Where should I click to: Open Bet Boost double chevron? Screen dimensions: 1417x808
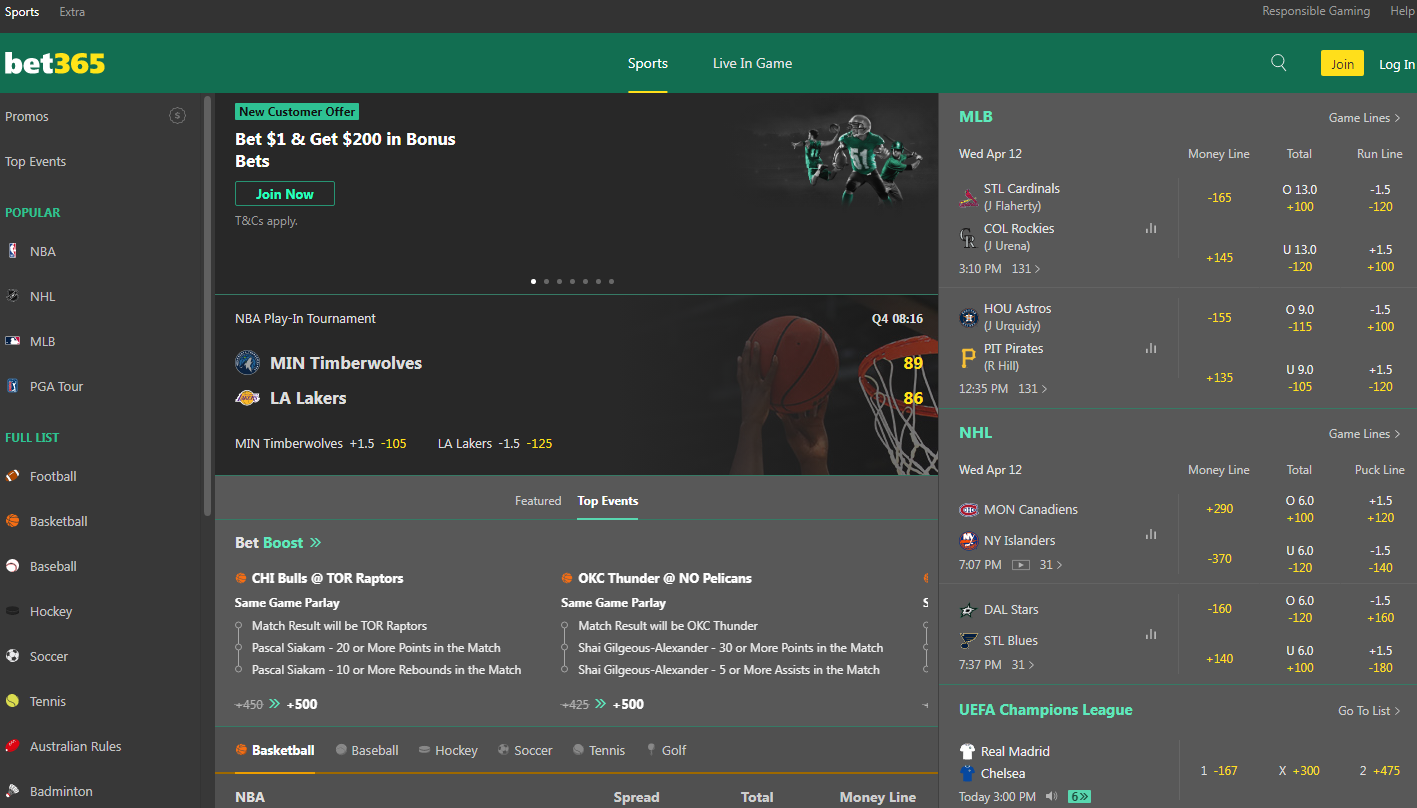point(316,543)
